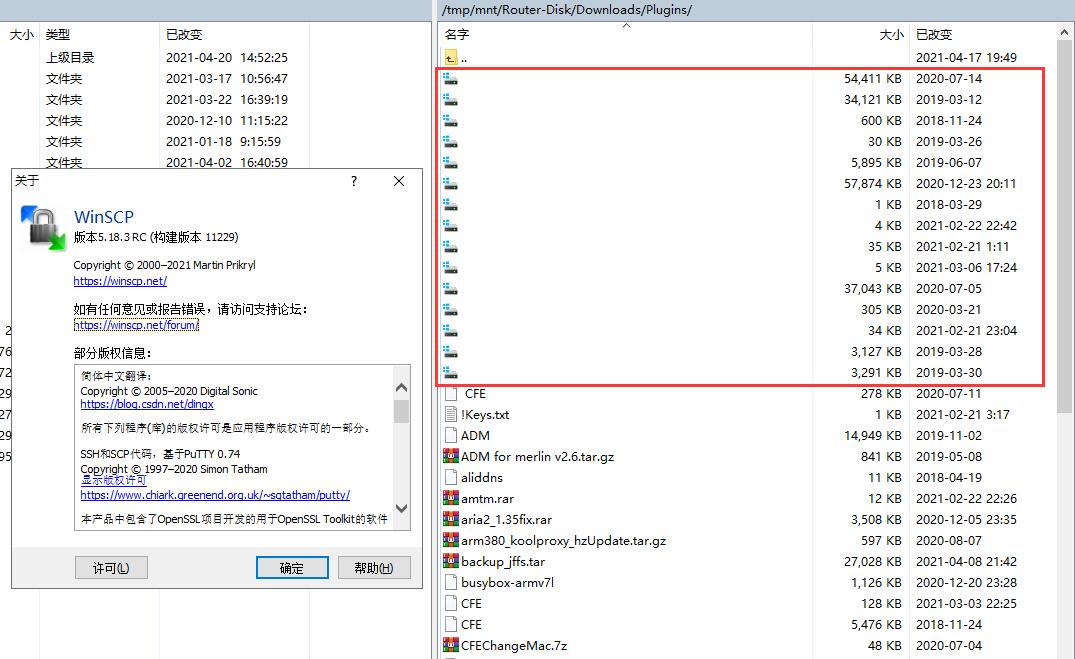Viewport: 1075px width, 659px height.
Task: Close the 关于 About dialog
Action: pos(399,181)
